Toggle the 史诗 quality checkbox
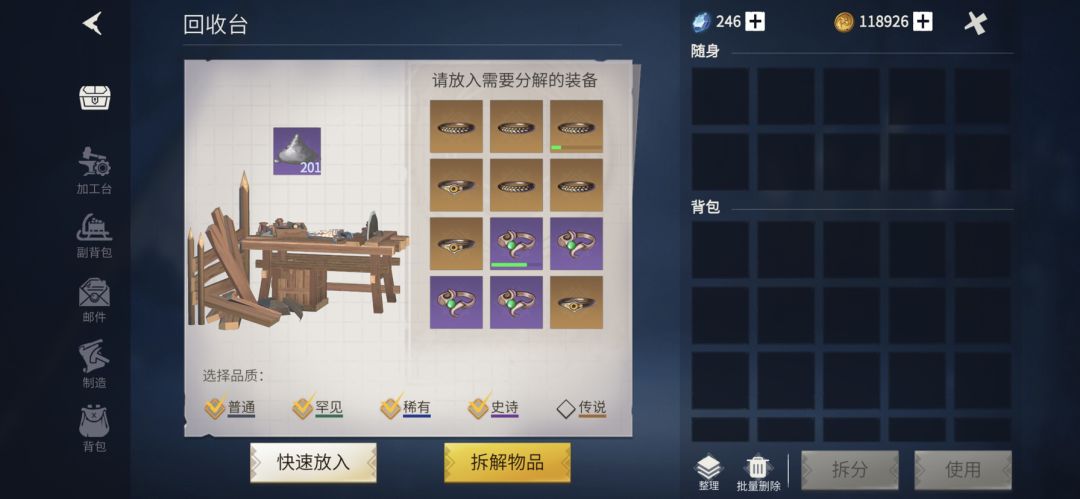 [x=478, y=408]
